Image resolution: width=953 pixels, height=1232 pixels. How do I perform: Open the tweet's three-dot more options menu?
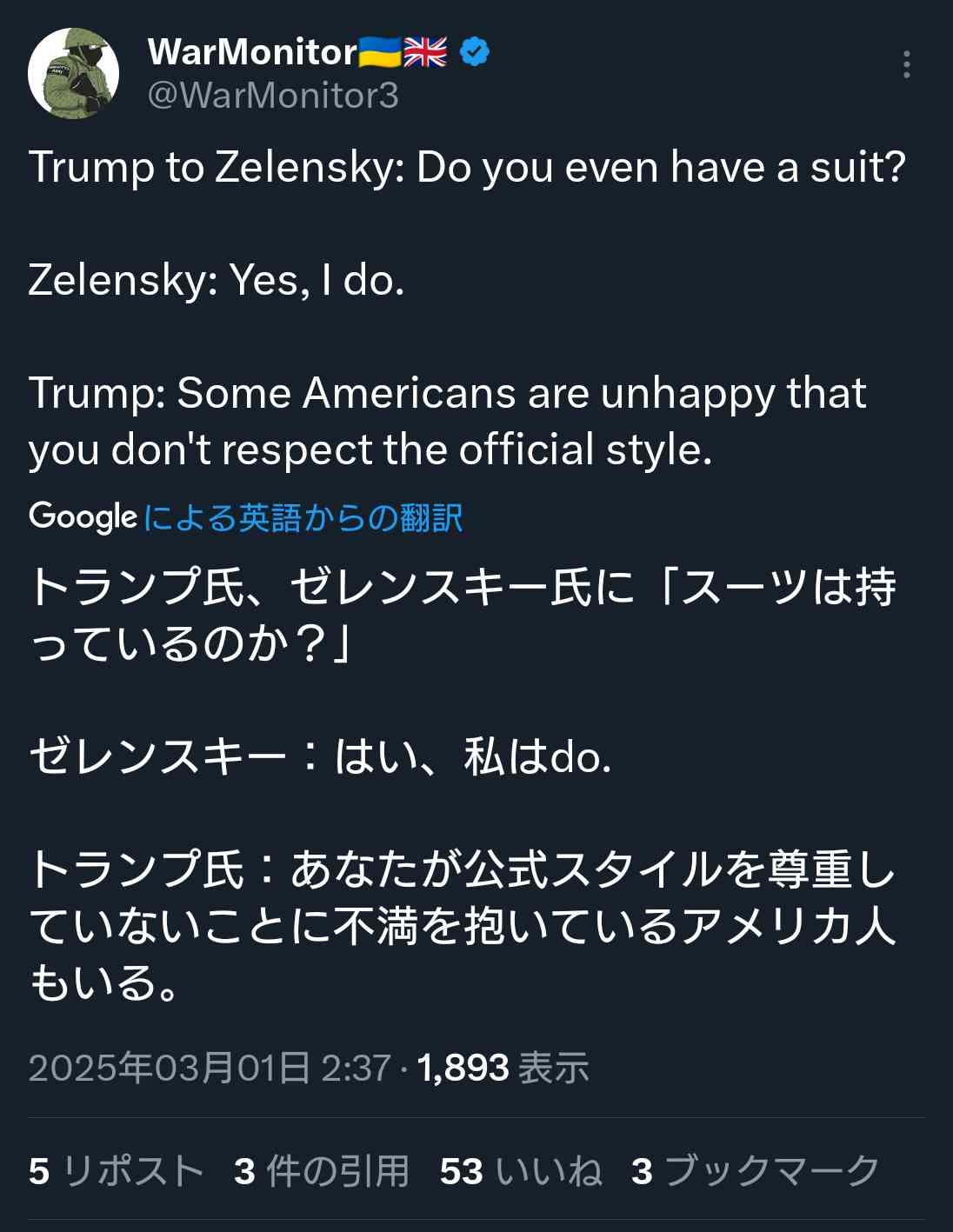click(x=906, y=64)
